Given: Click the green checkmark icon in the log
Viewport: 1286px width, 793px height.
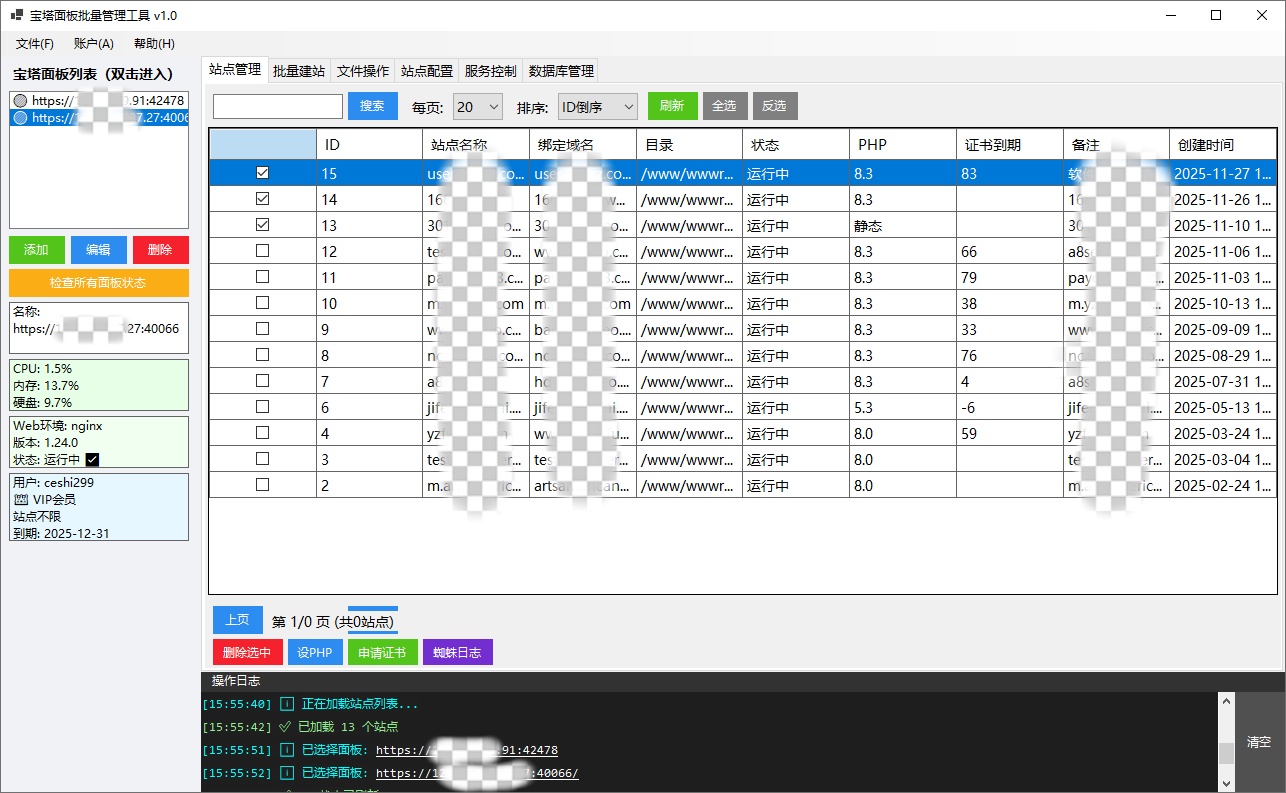Looking at the screenshot, I should (285, 727).
